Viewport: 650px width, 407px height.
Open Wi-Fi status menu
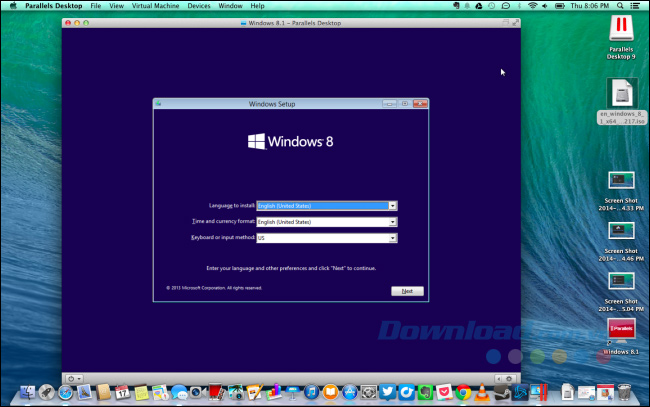[533, 6]
